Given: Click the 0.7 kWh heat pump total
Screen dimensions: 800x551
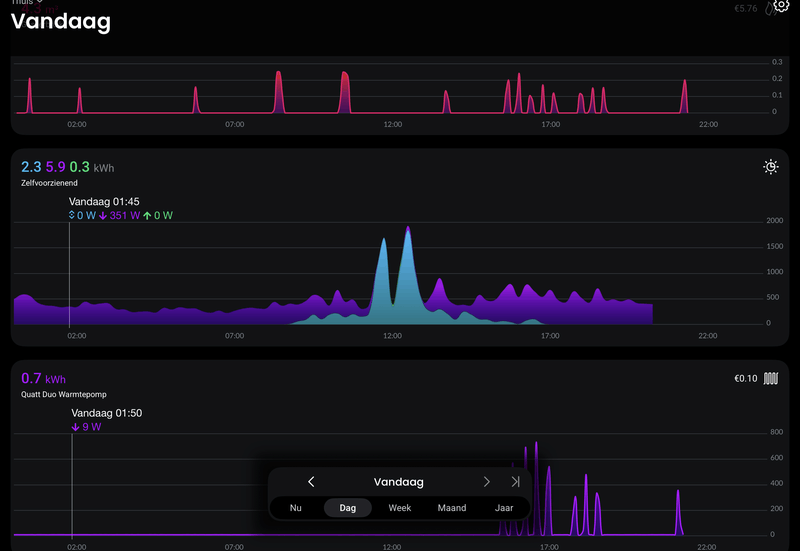Looking at the screenshot, I should 43,379.
